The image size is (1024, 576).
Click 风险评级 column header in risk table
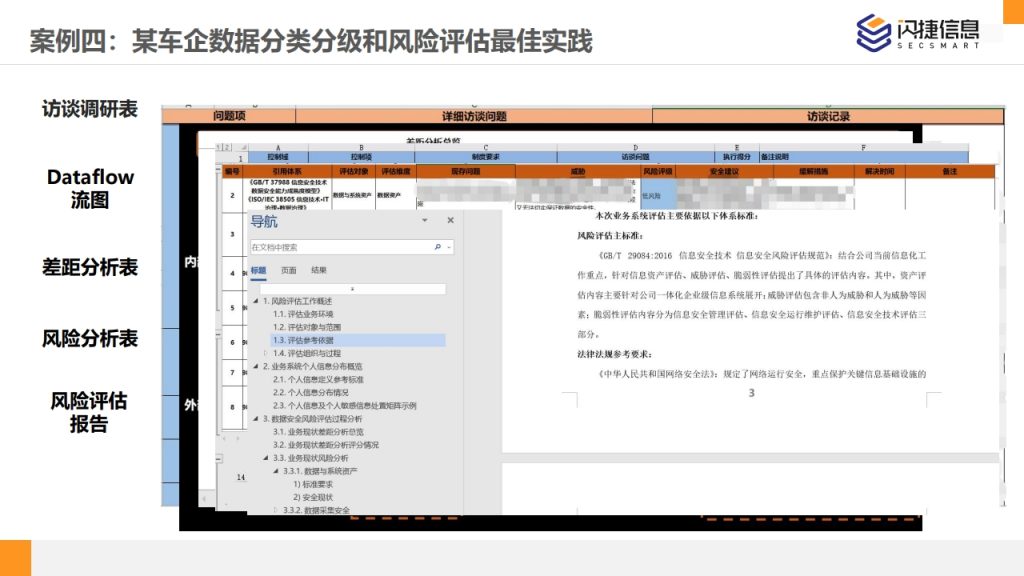[658, 171]
